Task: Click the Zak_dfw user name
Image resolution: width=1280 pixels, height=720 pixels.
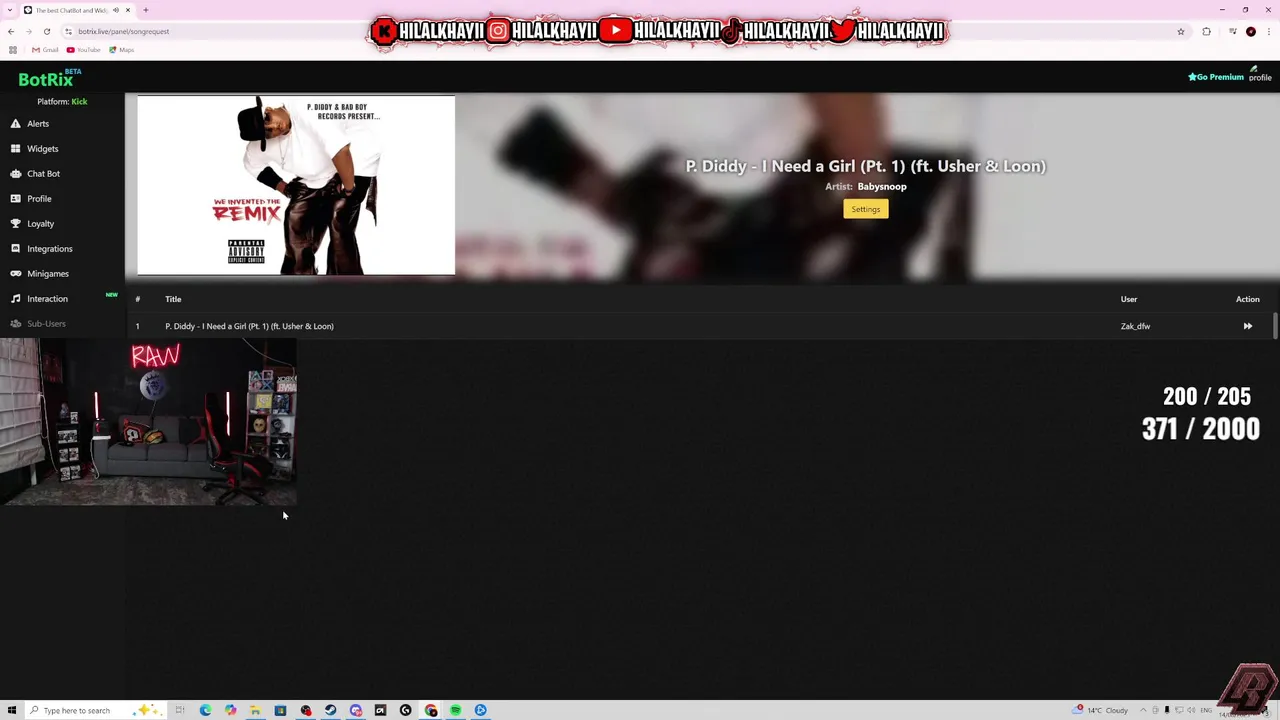Action: pyautogui.click(x=1135, y=326)
